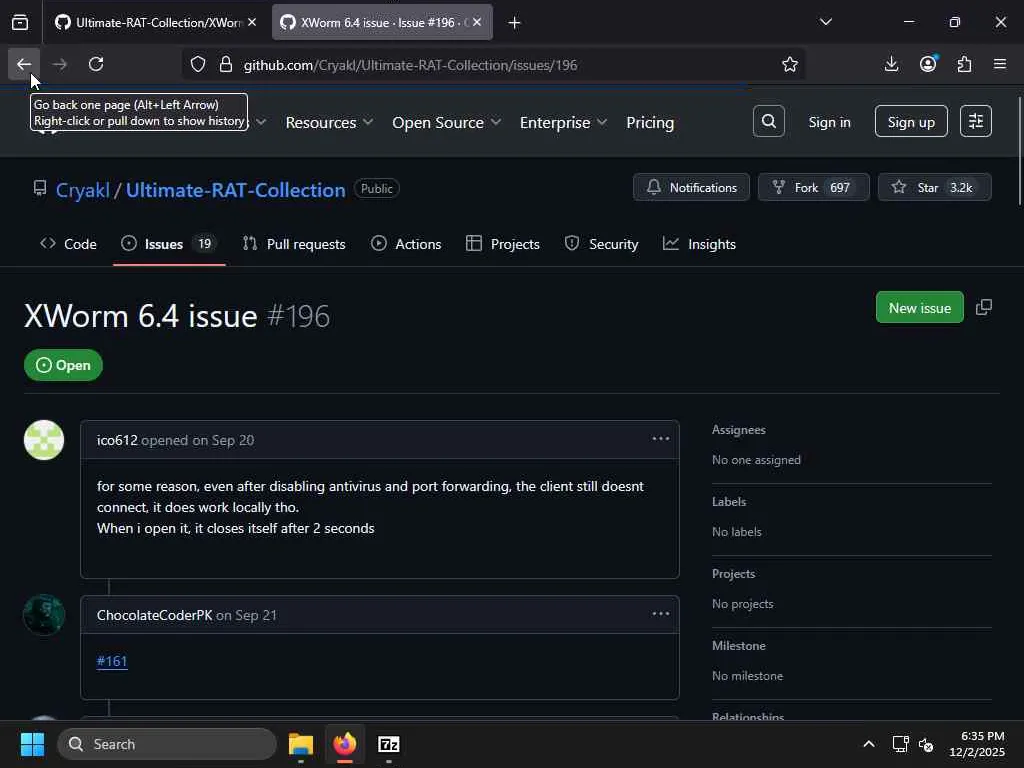The width and height of the screenshot is (1024, 768).
Task: Open the Ultimate-RAT-Collection repository link
Action: pyautogui.click(x=235, y=189)
